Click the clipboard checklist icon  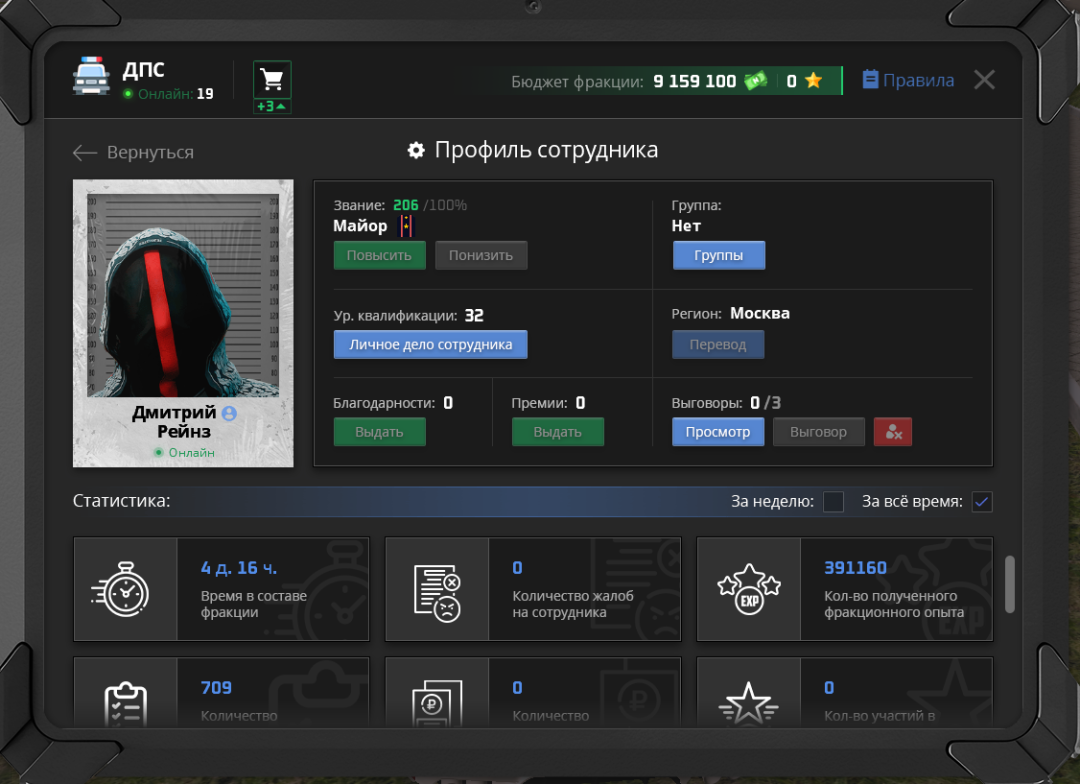click(125, 704)
